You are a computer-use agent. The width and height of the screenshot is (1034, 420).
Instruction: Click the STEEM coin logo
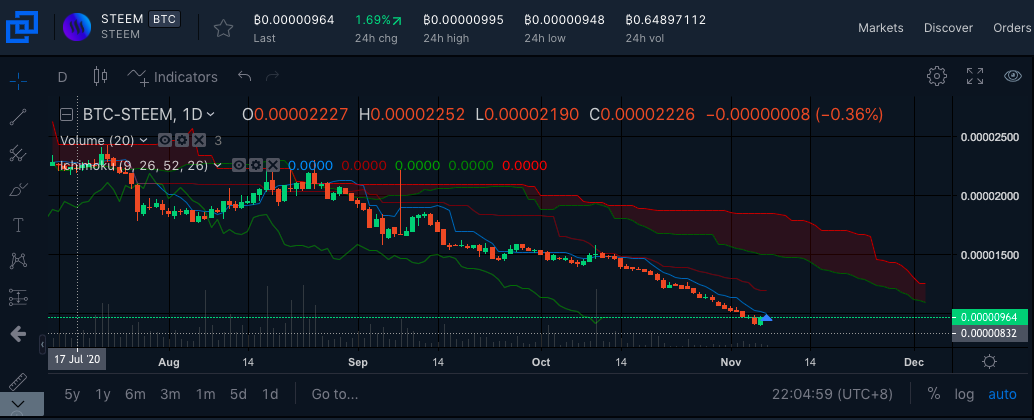[76, 27]
